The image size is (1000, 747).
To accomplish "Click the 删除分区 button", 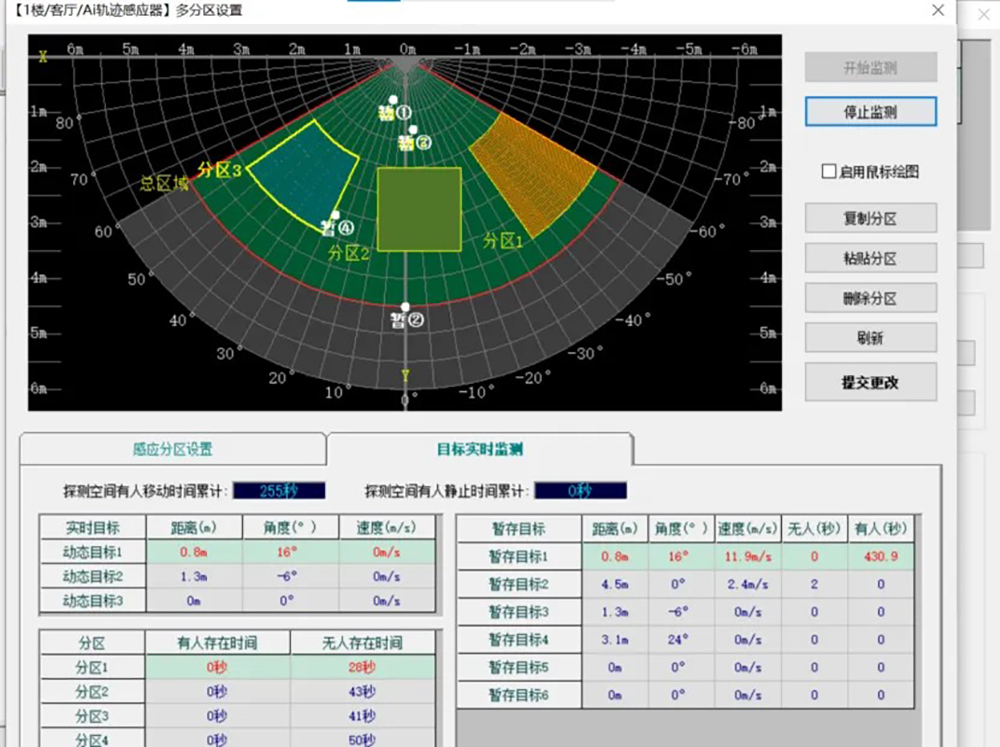I will click(x=871, y=298).
